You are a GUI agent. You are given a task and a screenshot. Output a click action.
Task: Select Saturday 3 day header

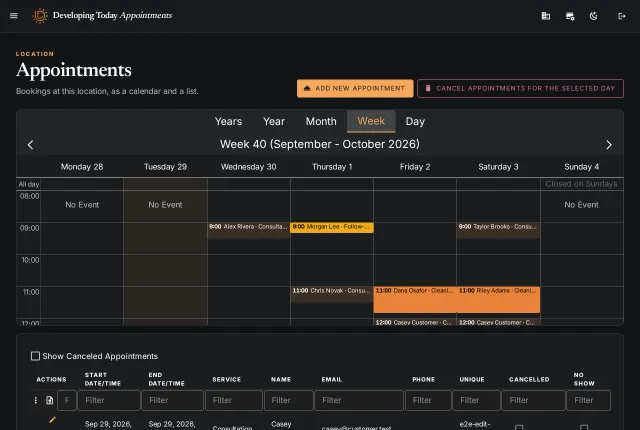click(x=498, y=167)
